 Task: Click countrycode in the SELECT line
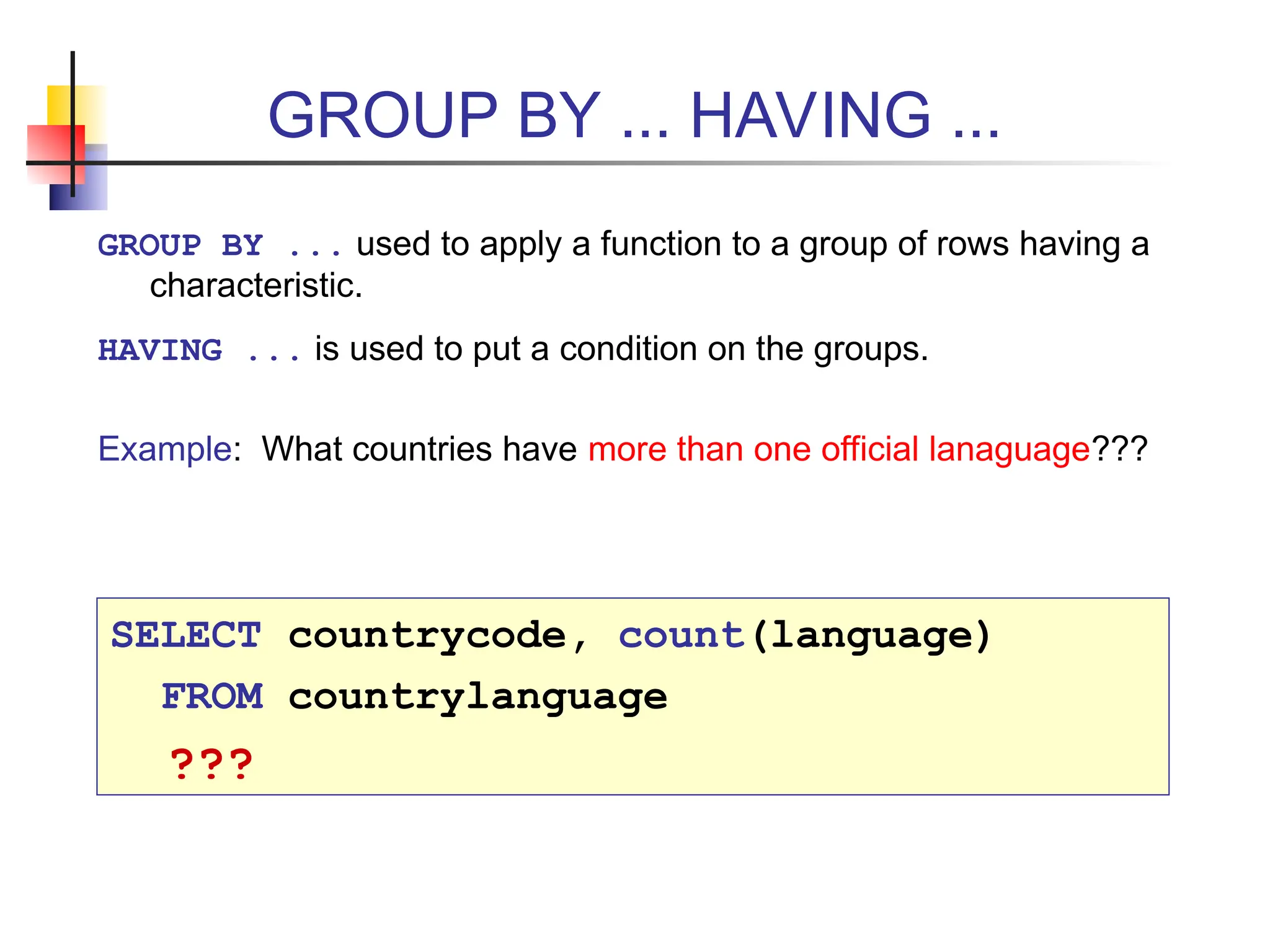[427, 635]
